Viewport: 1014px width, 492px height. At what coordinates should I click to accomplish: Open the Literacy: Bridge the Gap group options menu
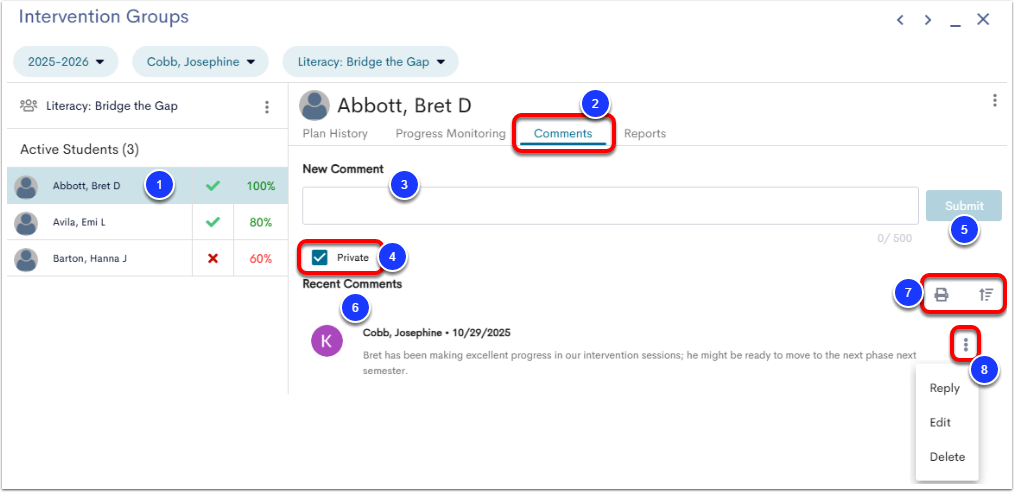pyautogui.click(x=266, y=107)
